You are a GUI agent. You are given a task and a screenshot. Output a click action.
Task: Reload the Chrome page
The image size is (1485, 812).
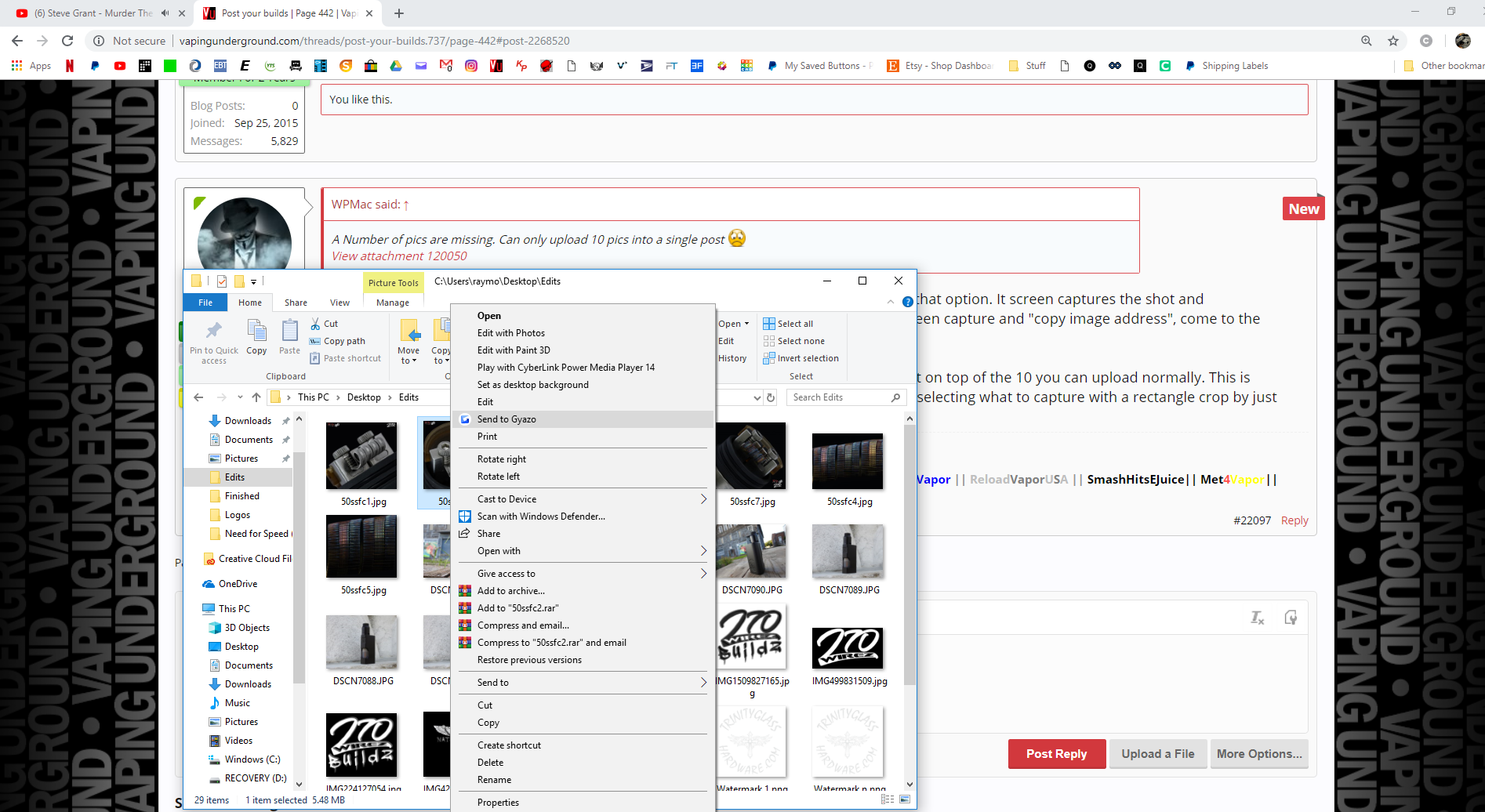point(67,41)
